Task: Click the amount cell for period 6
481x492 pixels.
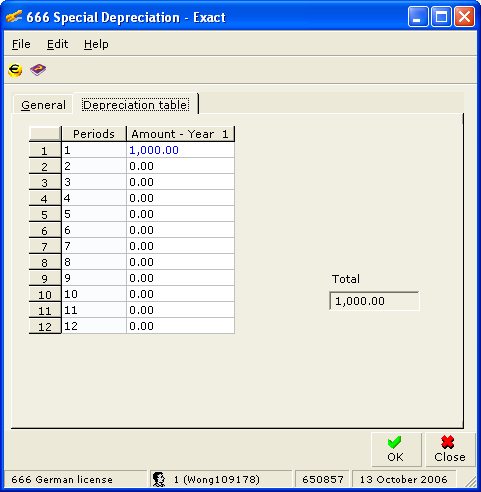Action: [x=181, y=230]
